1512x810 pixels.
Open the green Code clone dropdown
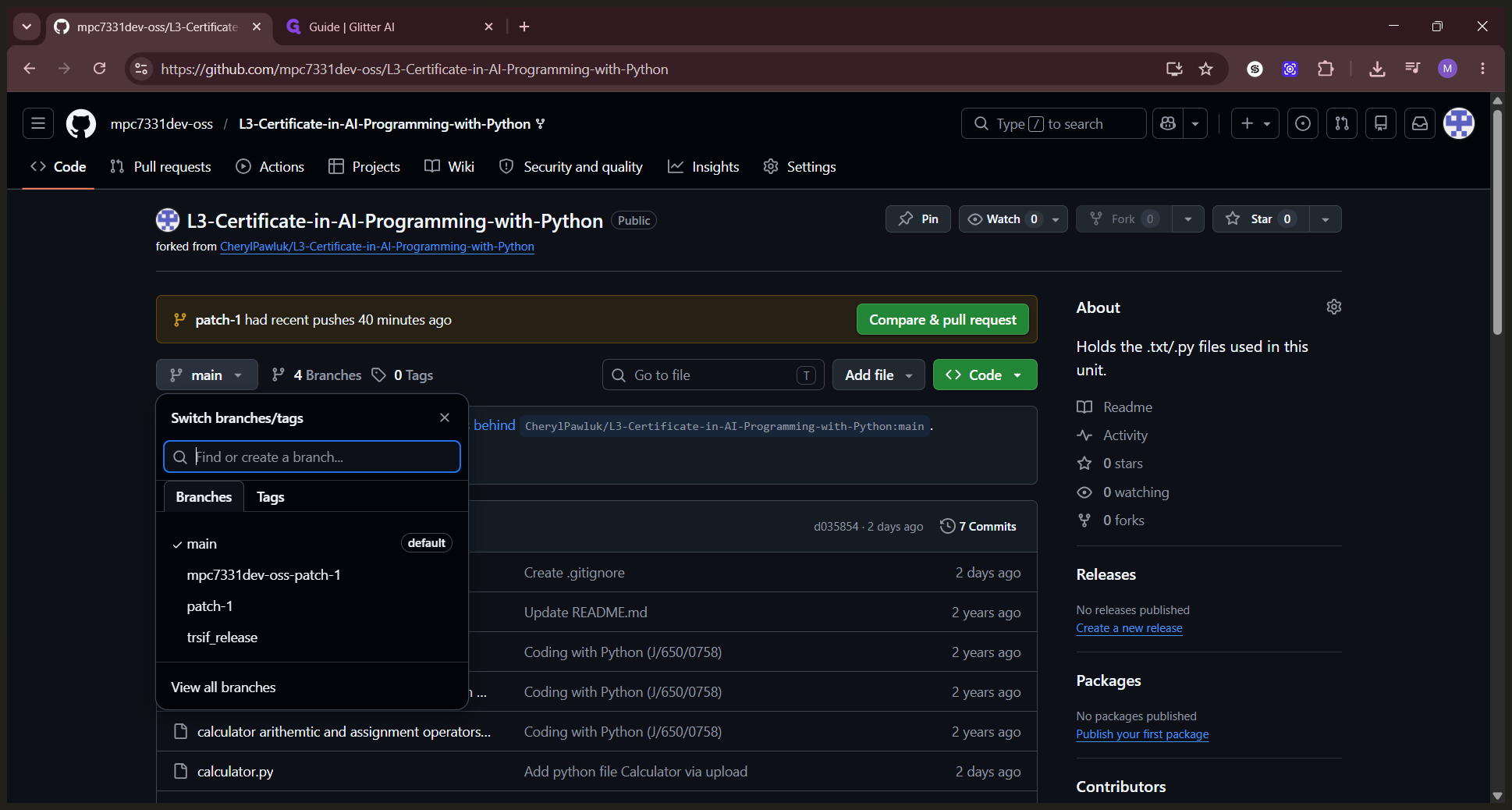[985, 375]
